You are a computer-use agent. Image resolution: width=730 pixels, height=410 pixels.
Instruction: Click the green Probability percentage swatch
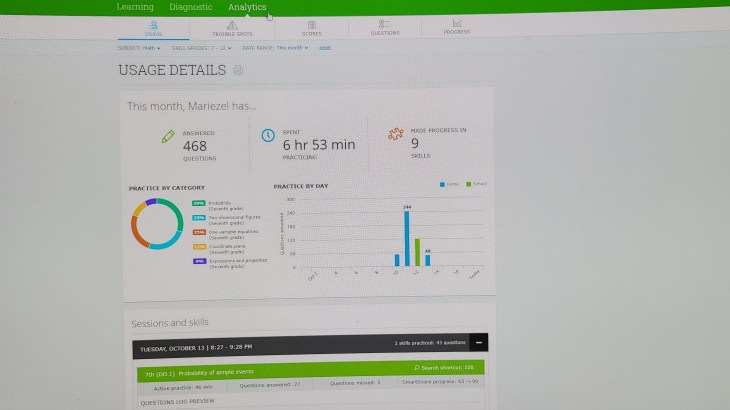[x=198, y=202]
